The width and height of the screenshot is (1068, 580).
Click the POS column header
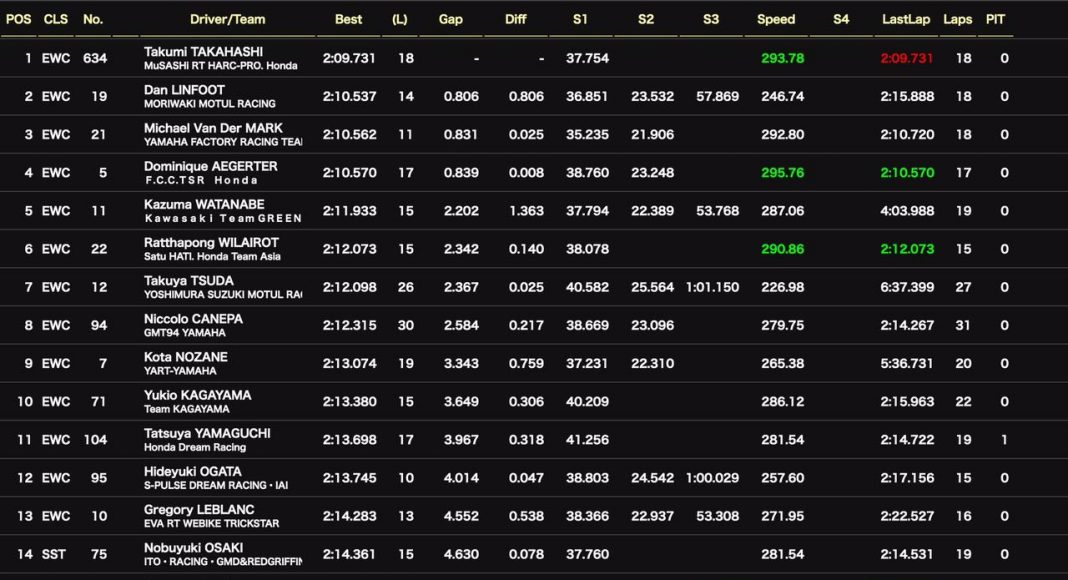pos(18,19)
